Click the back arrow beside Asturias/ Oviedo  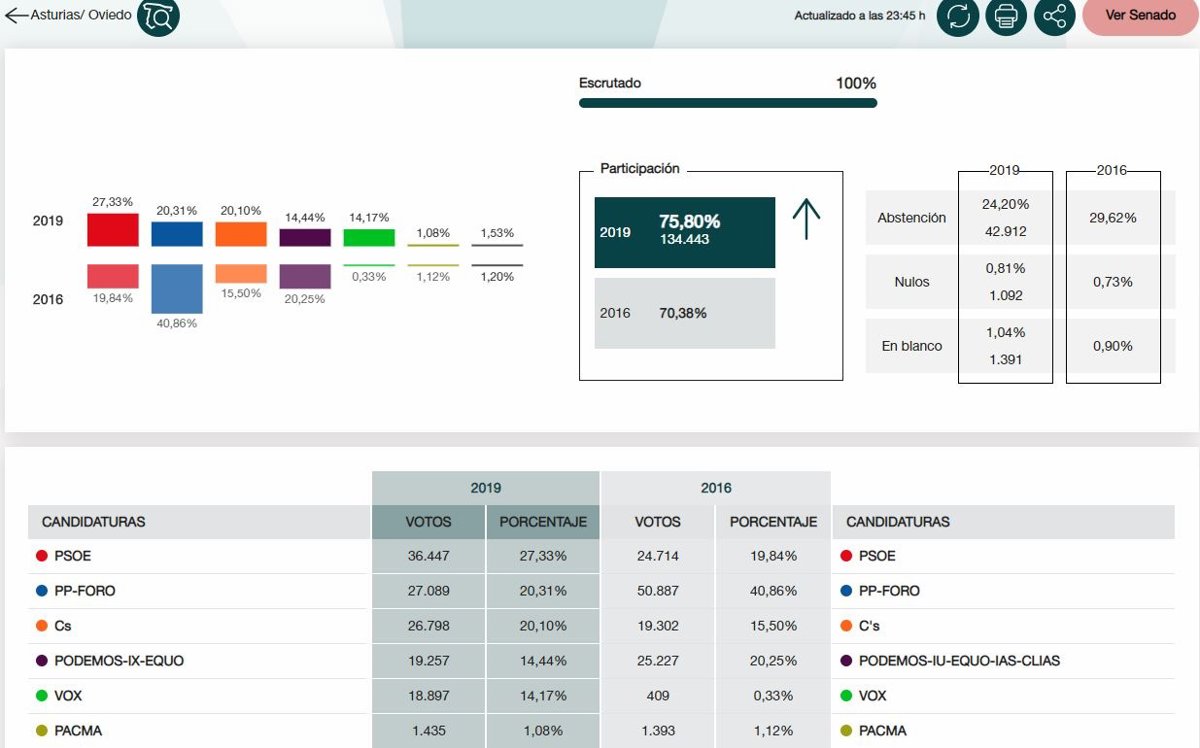tap(17, 16)
